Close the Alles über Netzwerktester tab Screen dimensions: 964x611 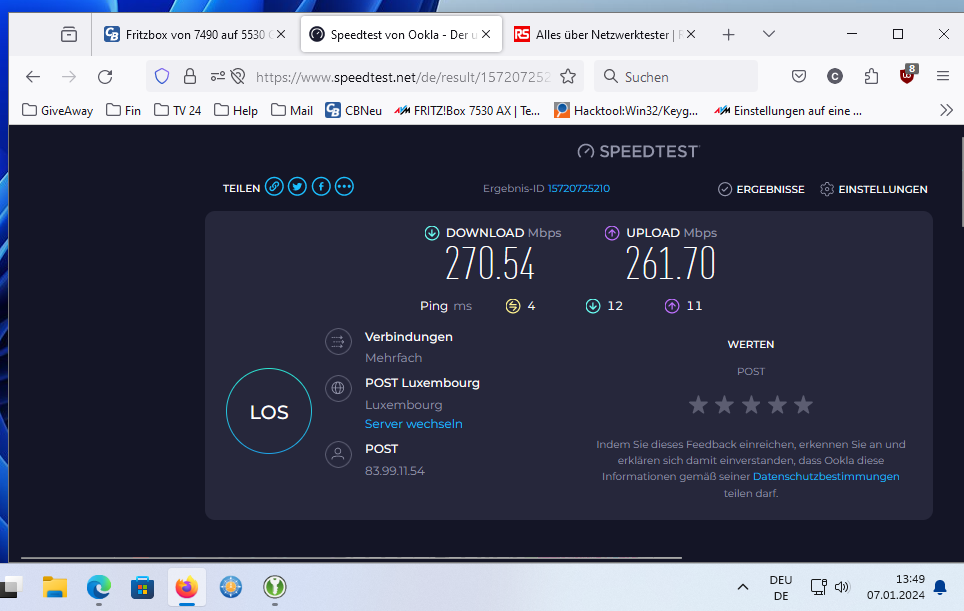[691, 34]
